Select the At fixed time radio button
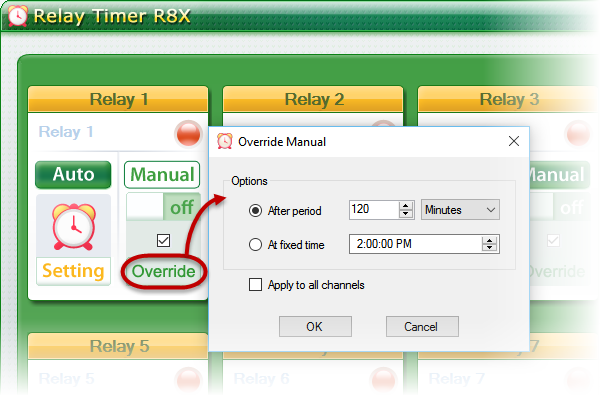This screenshot has height=396, width=600. coord(255,244)
